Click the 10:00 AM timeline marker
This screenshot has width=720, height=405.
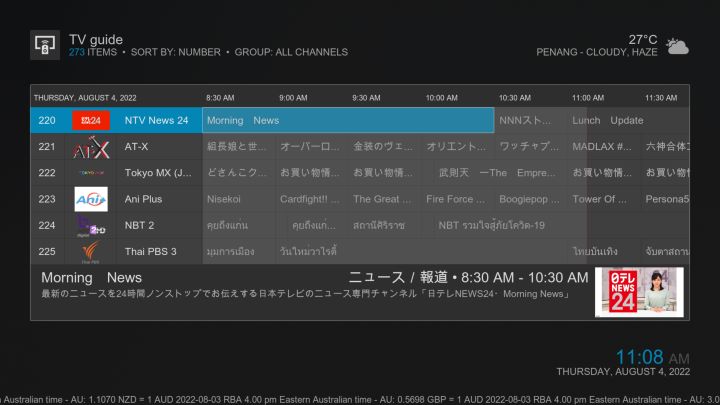click(441, 98)
